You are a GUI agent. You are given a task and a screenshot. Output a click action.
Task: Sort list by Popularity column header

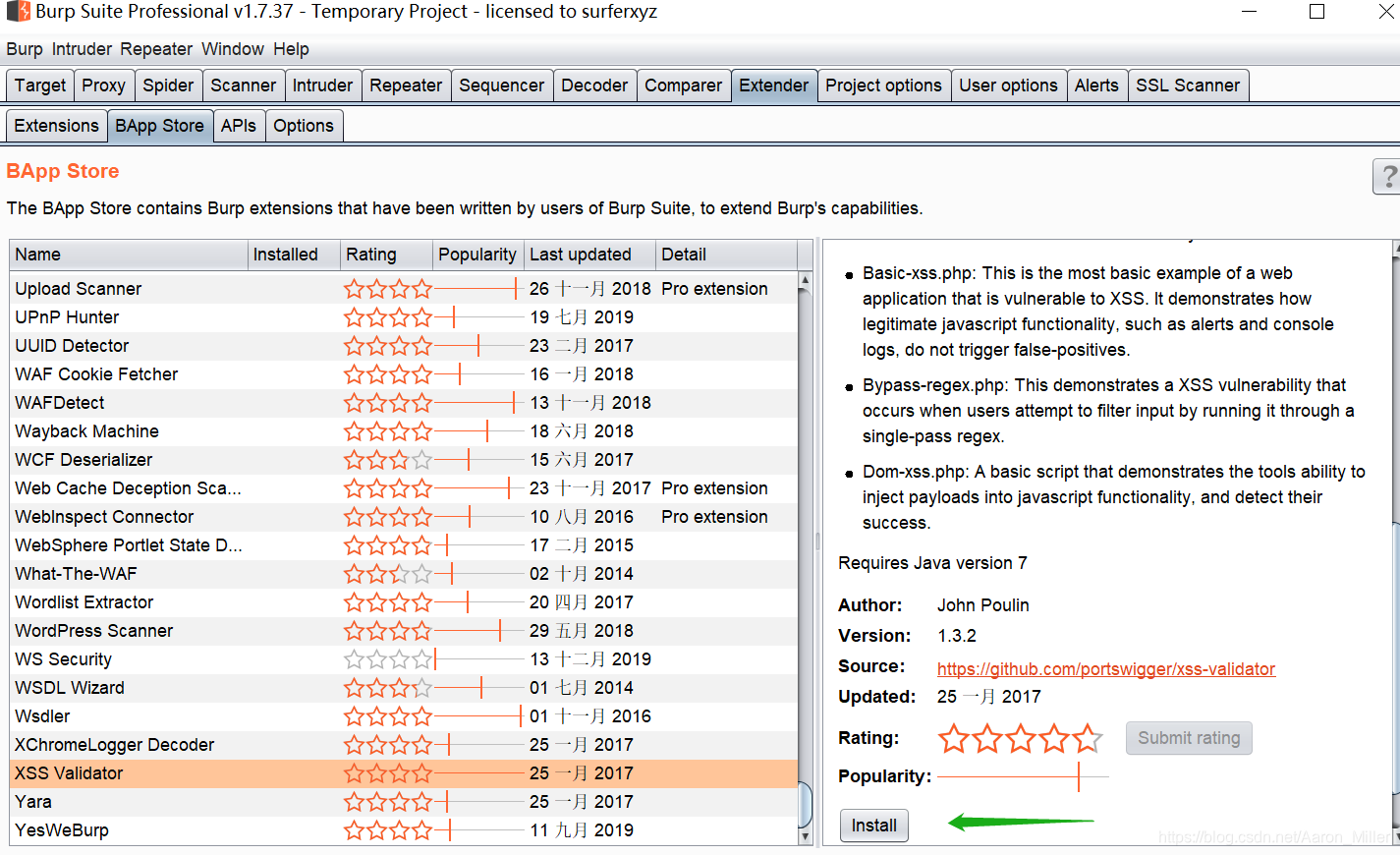pyautogui.click(x=477, y=255)
